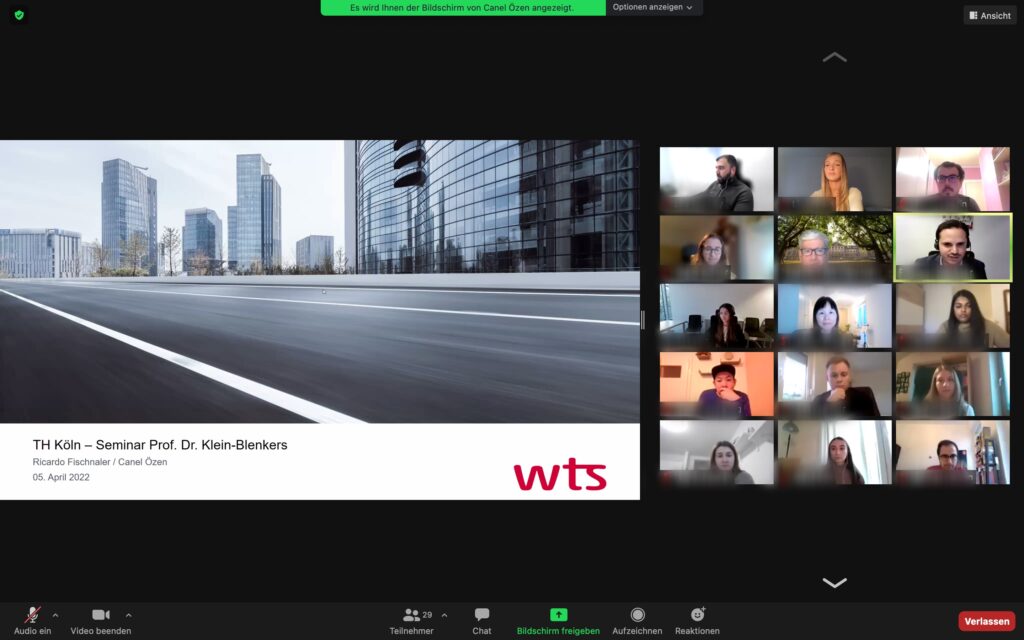1024x640 pixels.
Task: Select man with glasses in pink room video tile
Action: point(952,179)
